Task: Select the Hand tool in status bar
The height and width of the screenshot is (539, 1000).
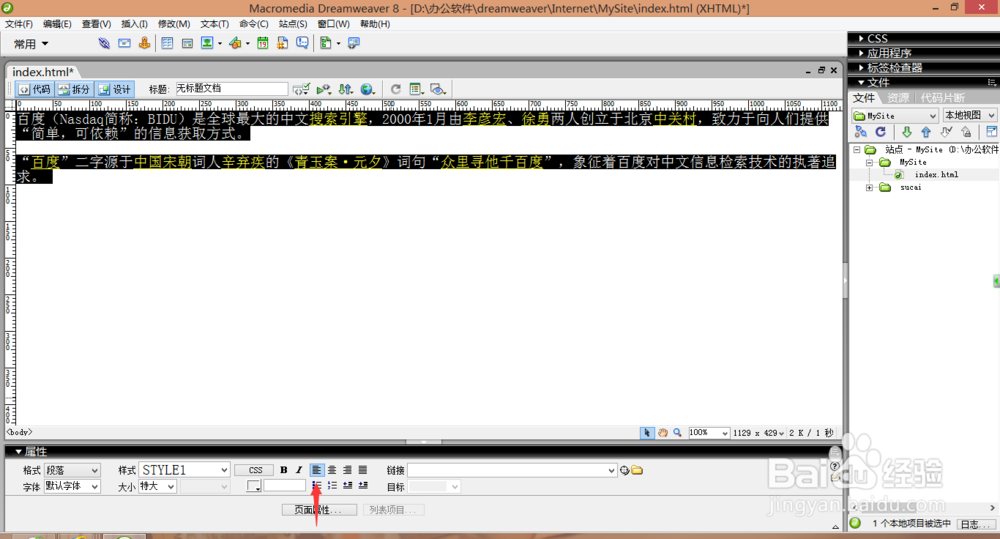Action: 663,432
